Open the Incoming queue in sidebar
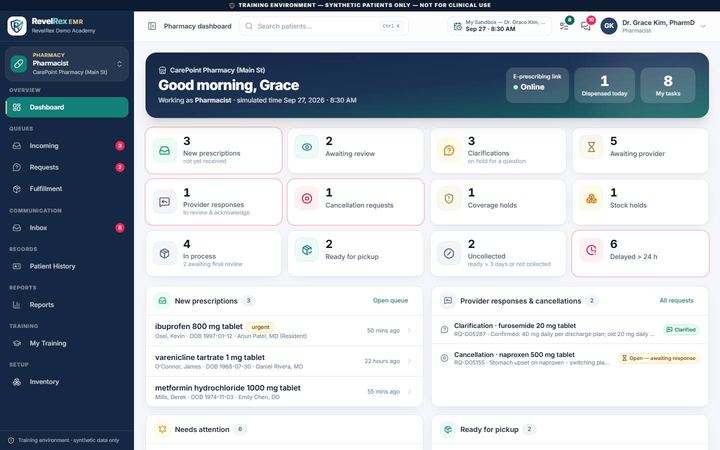720x450 pixels. pos(67,146)
